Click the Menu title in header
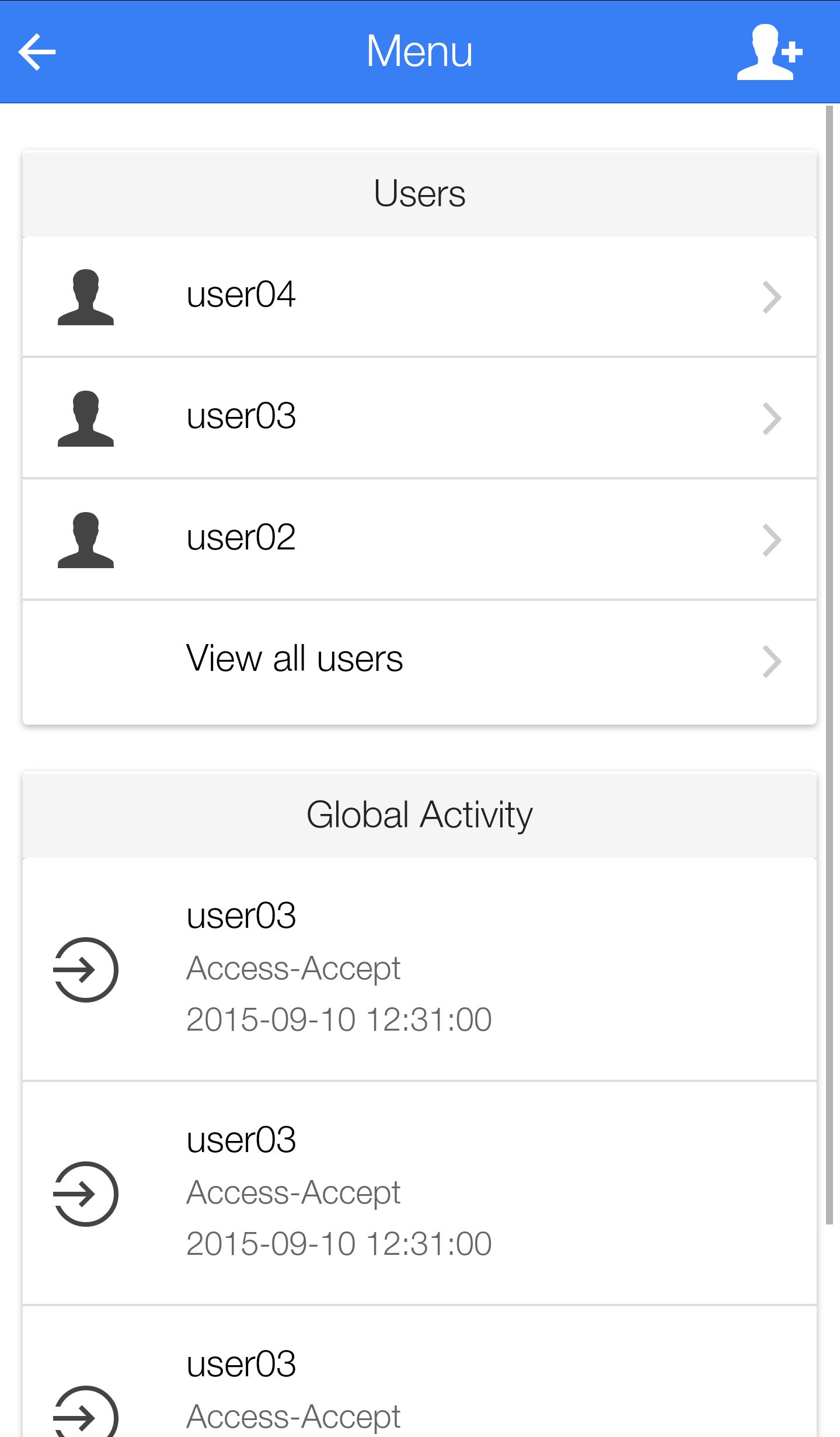 pos(419,51)
